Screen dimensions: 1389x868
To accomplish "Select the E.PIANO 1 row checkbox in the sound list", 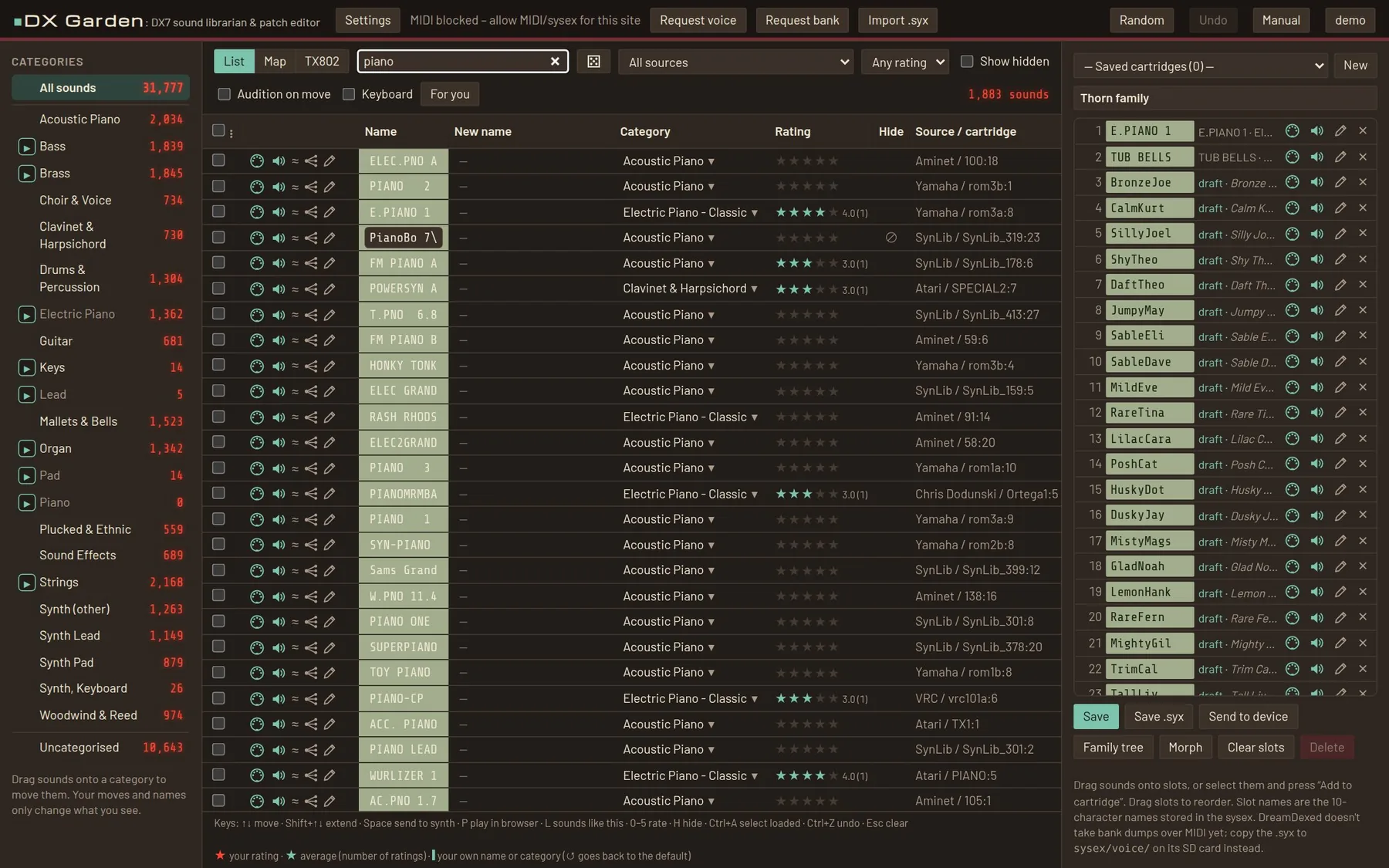I will click(218, 212).
